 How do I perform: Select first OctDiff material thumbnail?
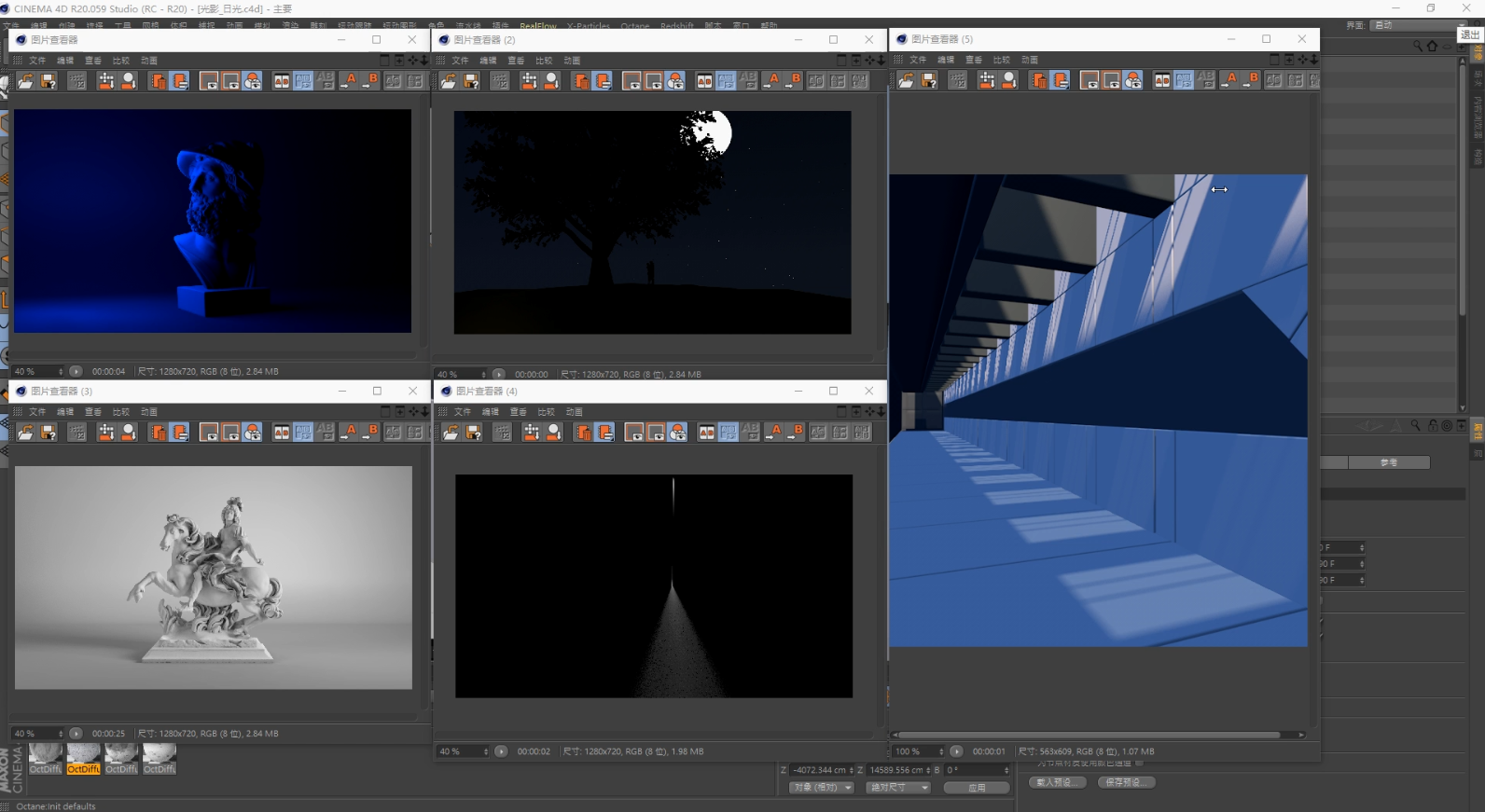46,759
